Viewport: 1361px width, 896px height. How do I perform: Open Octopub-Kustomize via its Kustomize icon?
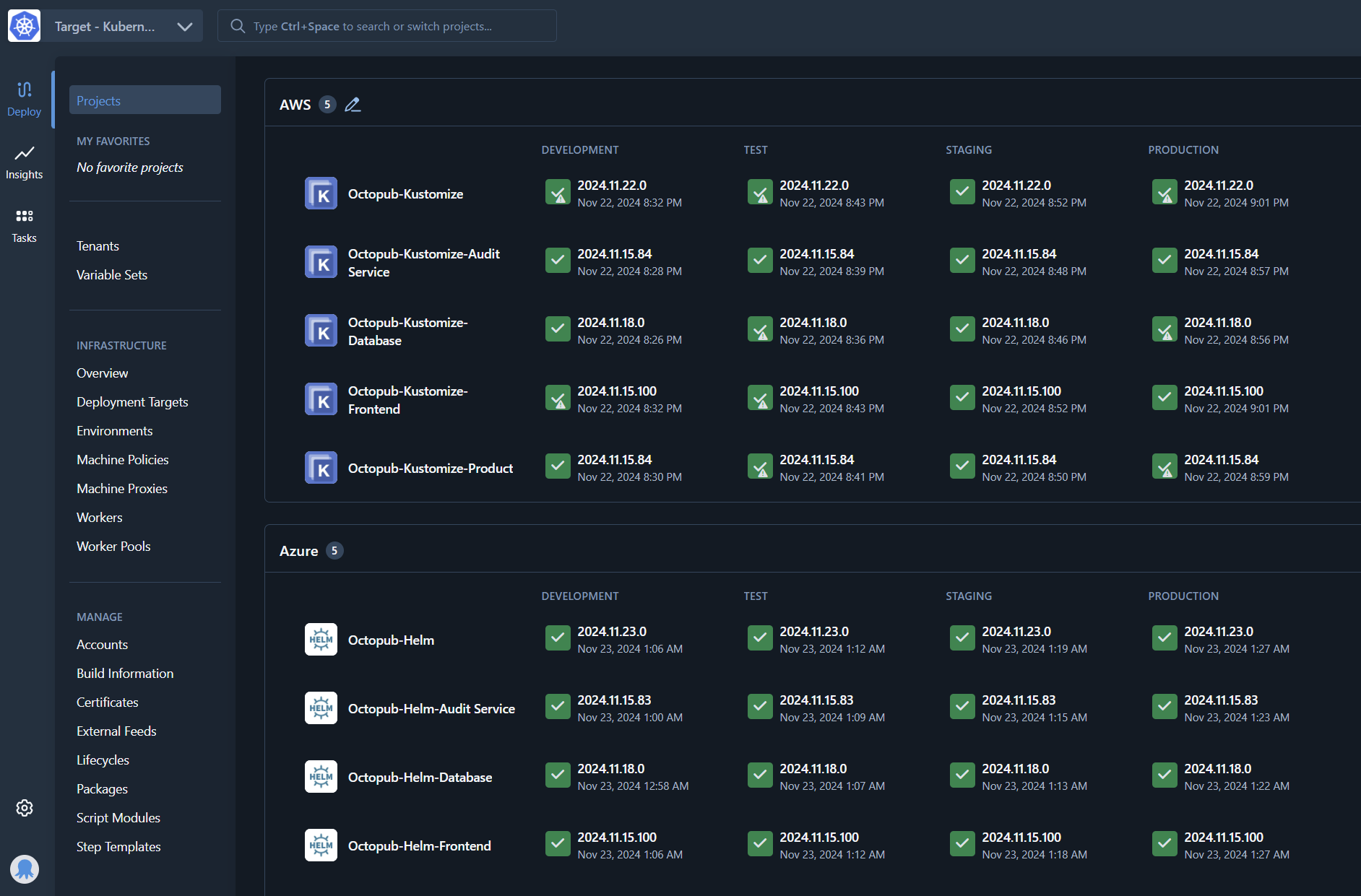click(320, 193)
